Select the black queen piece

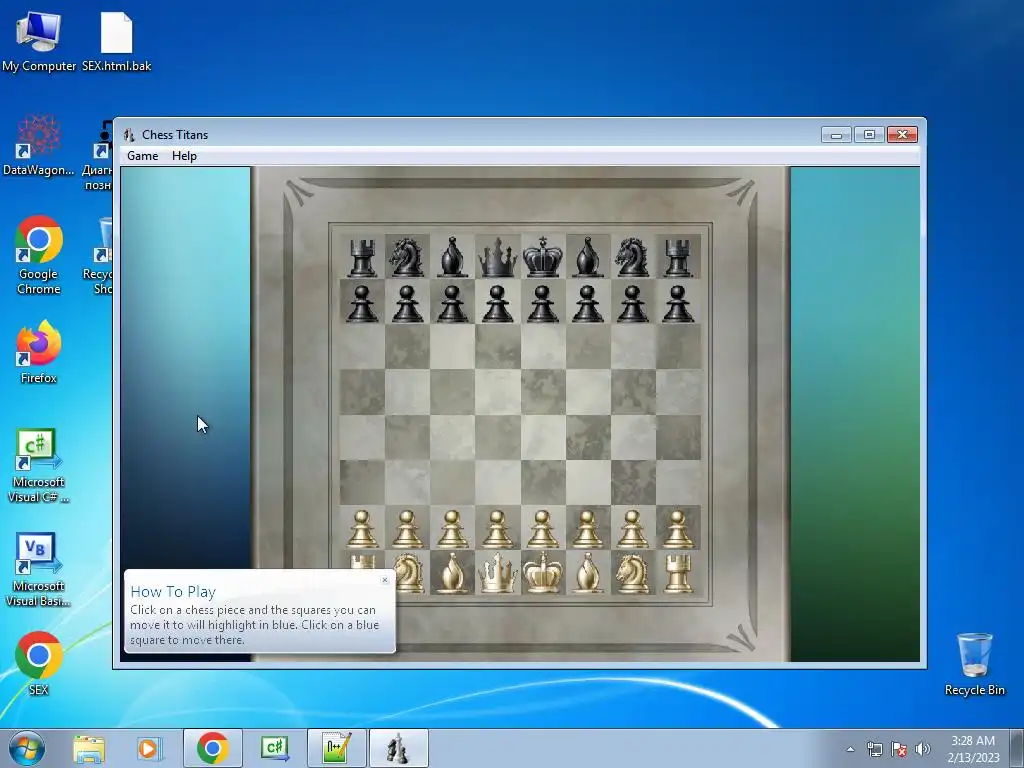coord(498,257)
